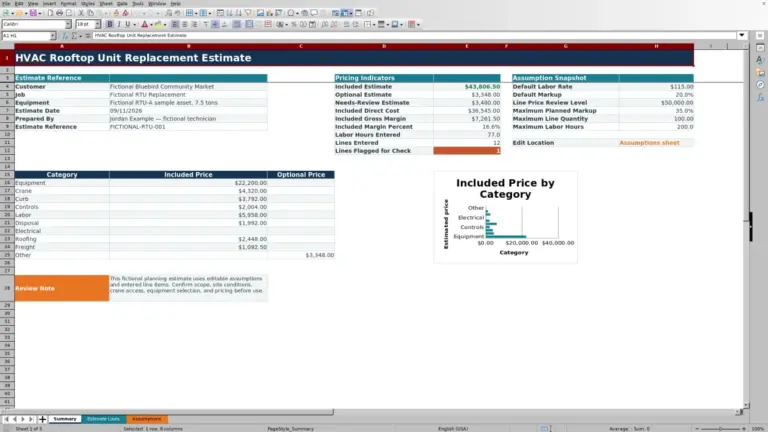Click the Print icon in toolbar

pyautogui.click(x=59, y=13)
